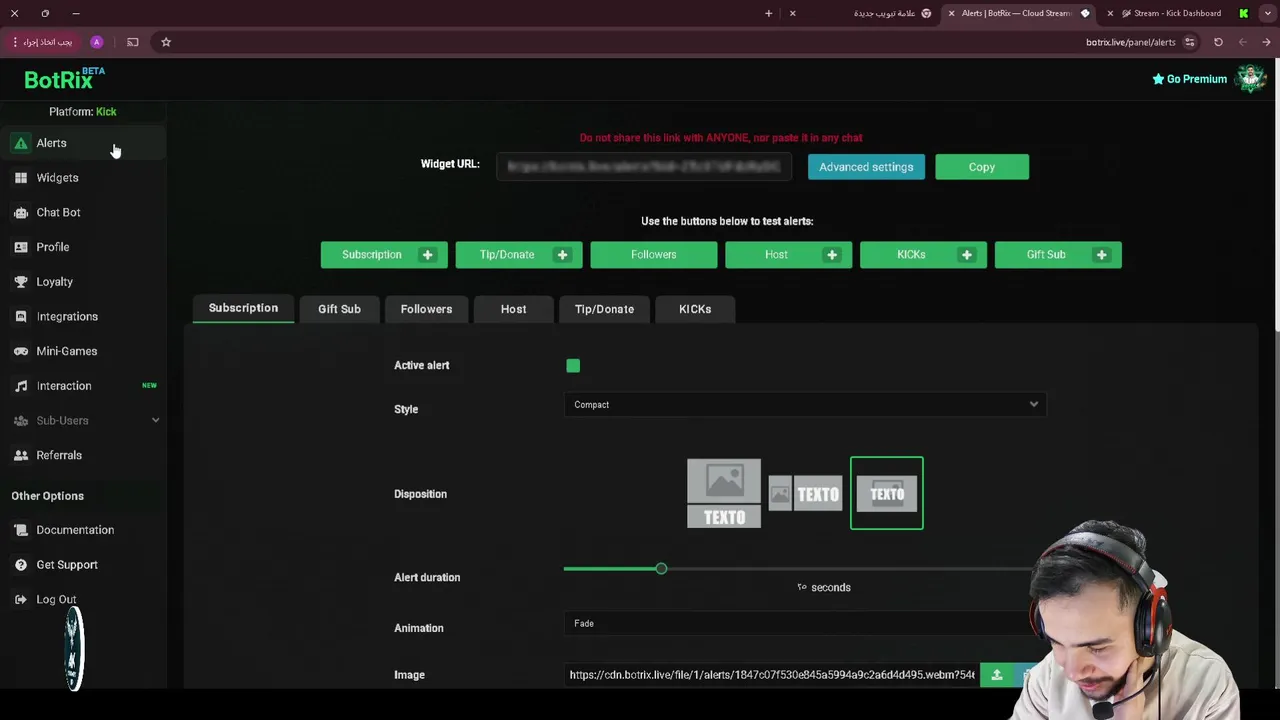1280x720 pixels.
Task: Click the plus icon on Gift Sub test button
Action: pos(1101,255)
